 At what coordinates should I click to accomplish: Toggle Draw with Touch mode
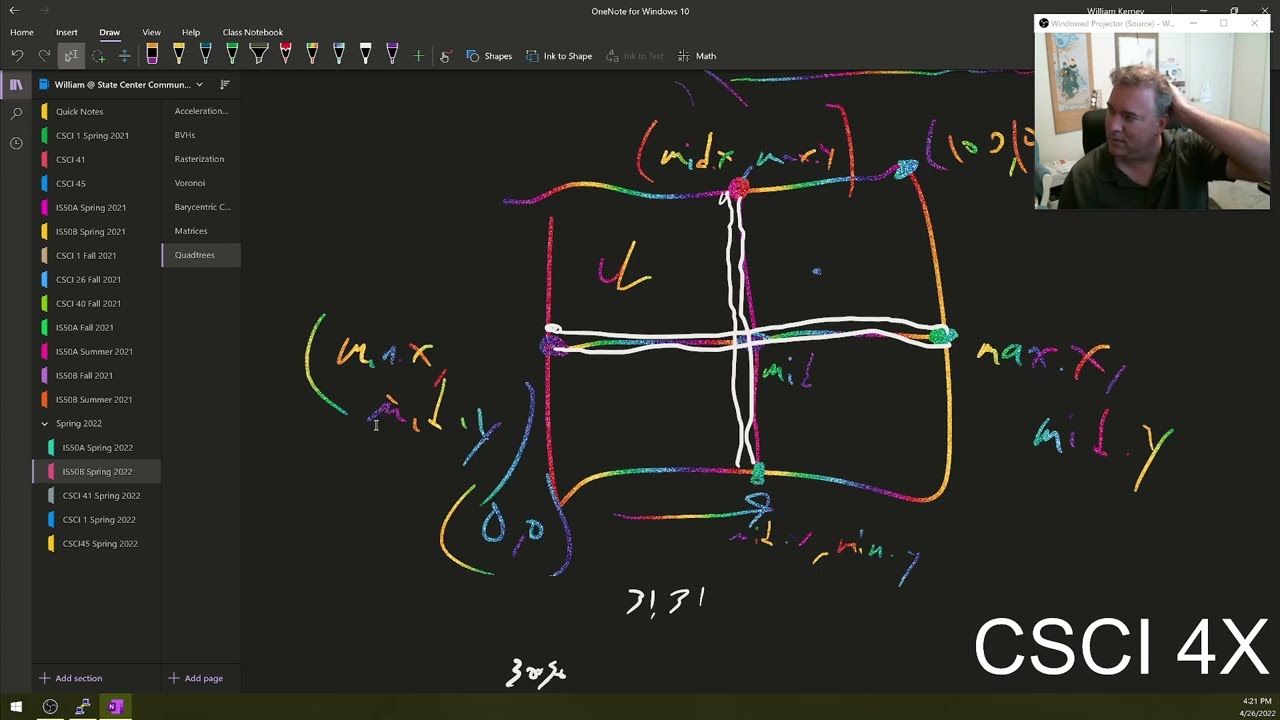445,56
